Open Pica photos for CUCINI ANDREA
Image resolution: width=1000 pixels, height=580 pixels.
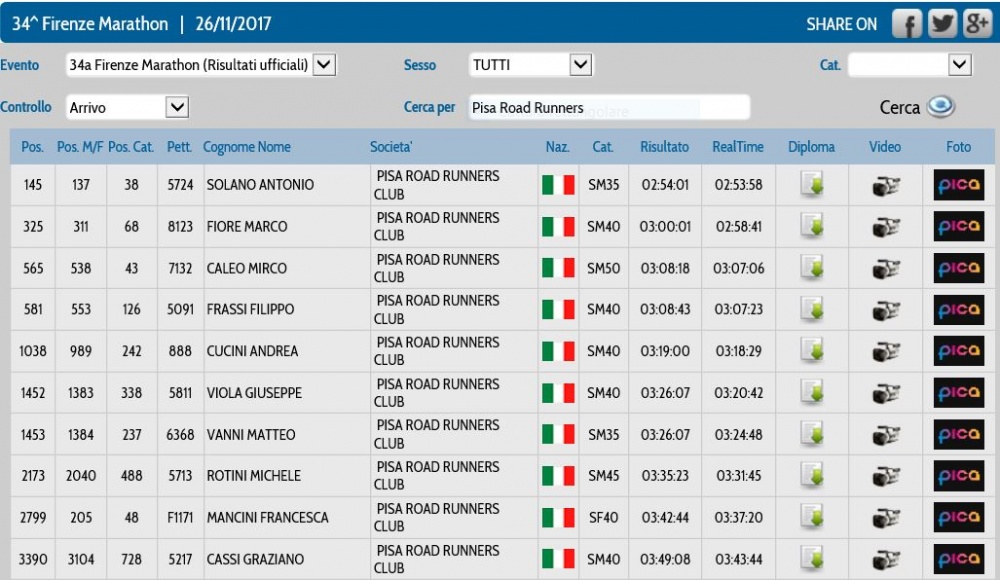point(959,351)
